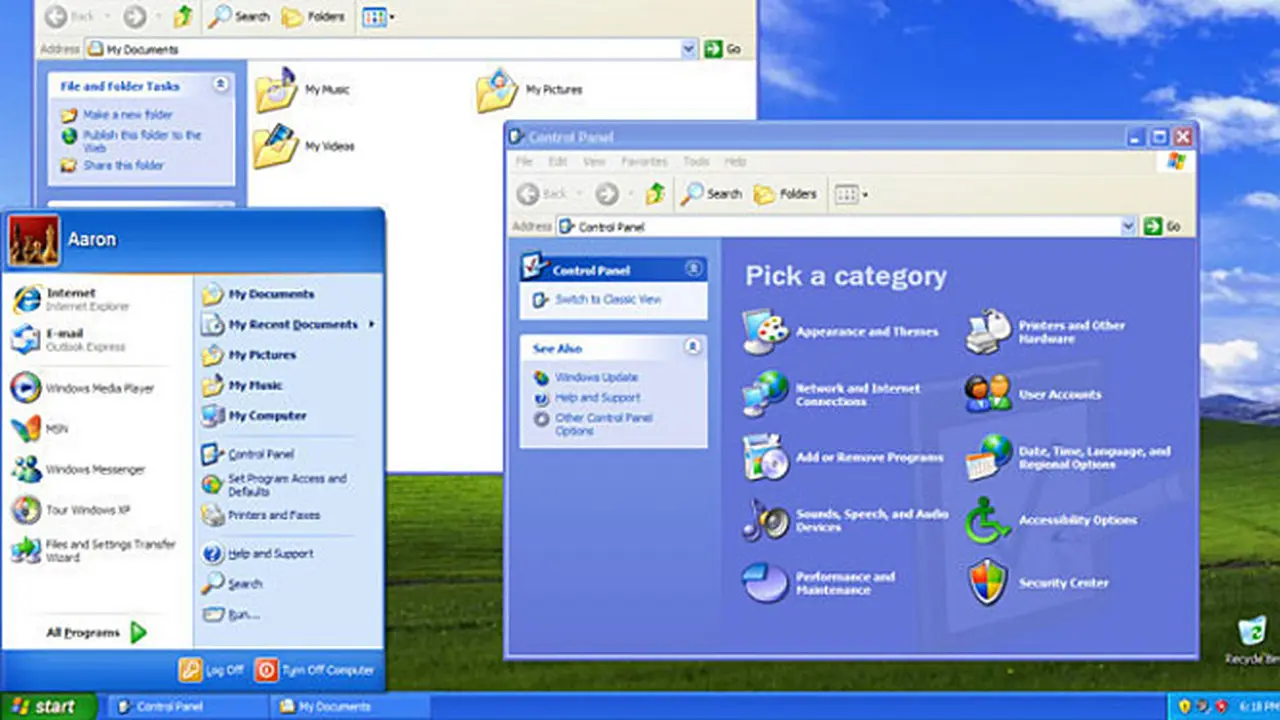Click Share this folder task link
This screenshot has height=720, width=1280.
tap(123, 165)
